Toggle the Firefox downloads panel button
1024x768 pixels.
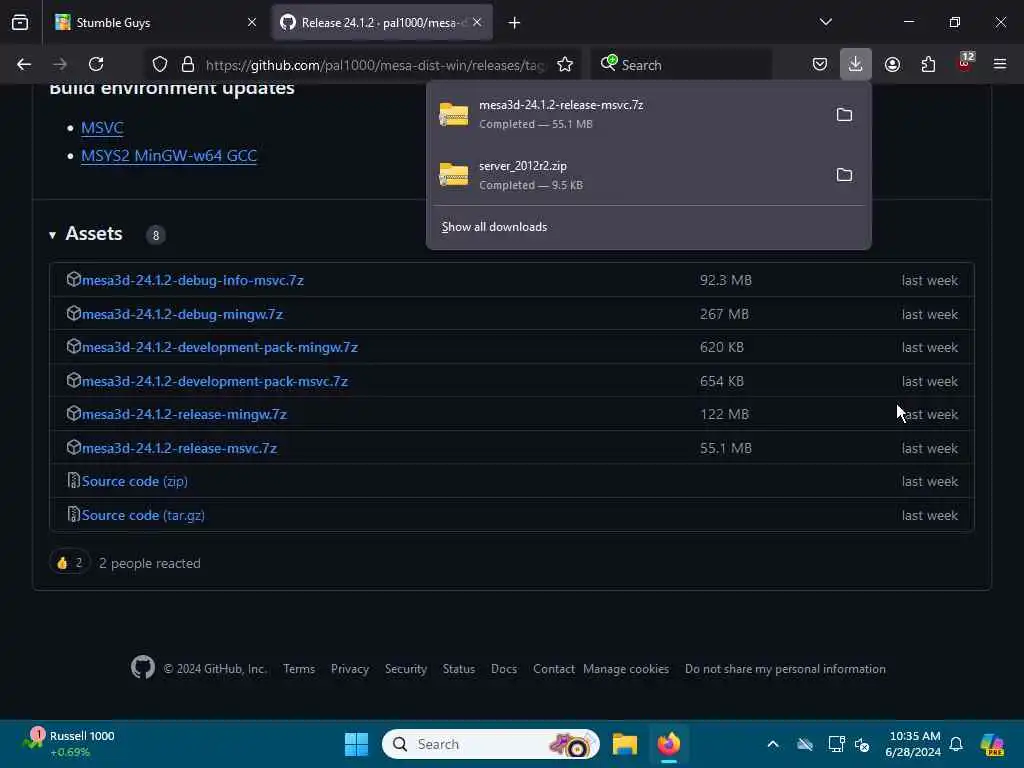pyautogui.click(x=856, y=64)
